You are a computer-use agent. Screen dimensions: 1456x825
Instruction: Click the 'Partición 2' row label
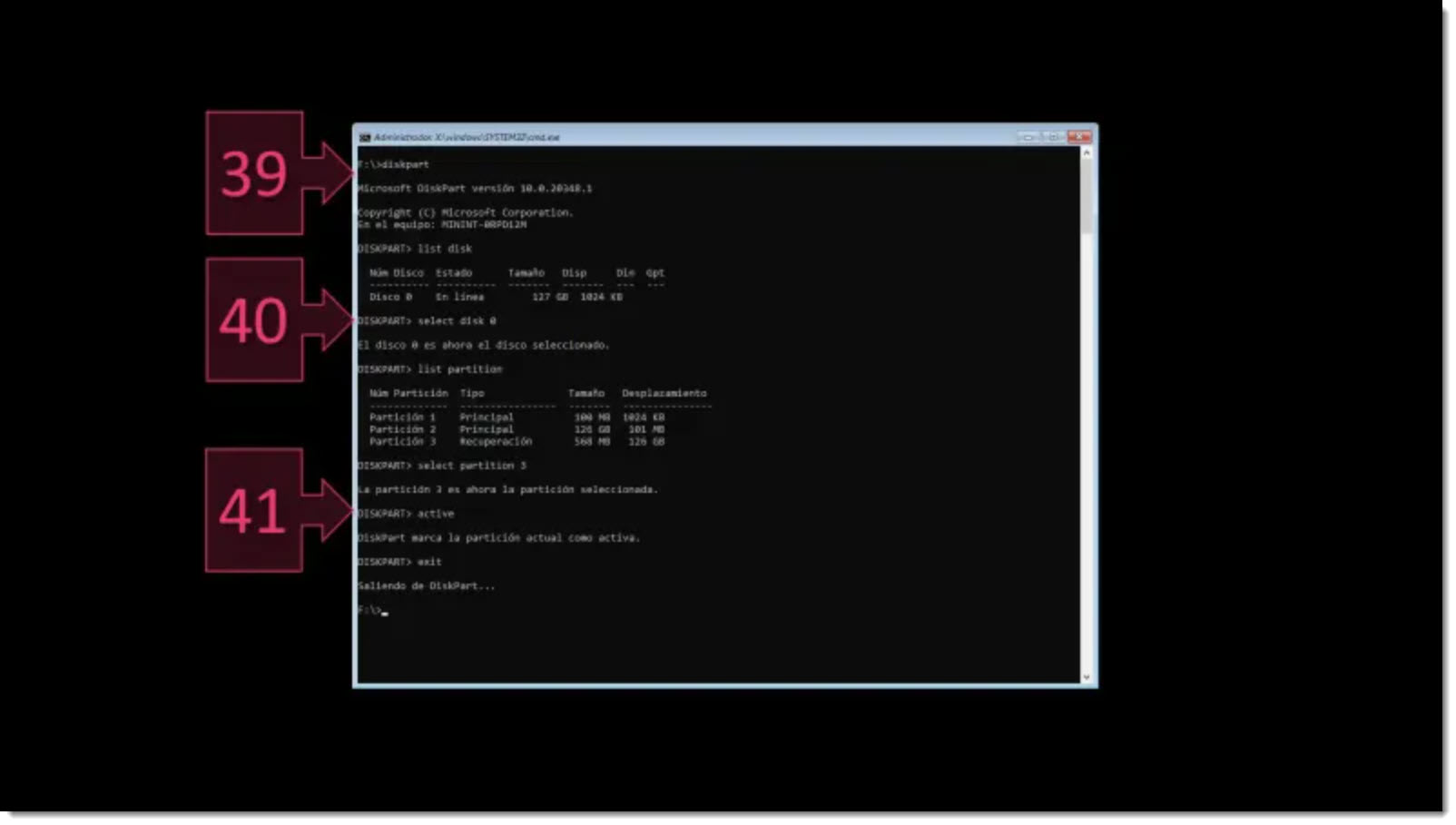pyautogui.click(x=403, y=429)
